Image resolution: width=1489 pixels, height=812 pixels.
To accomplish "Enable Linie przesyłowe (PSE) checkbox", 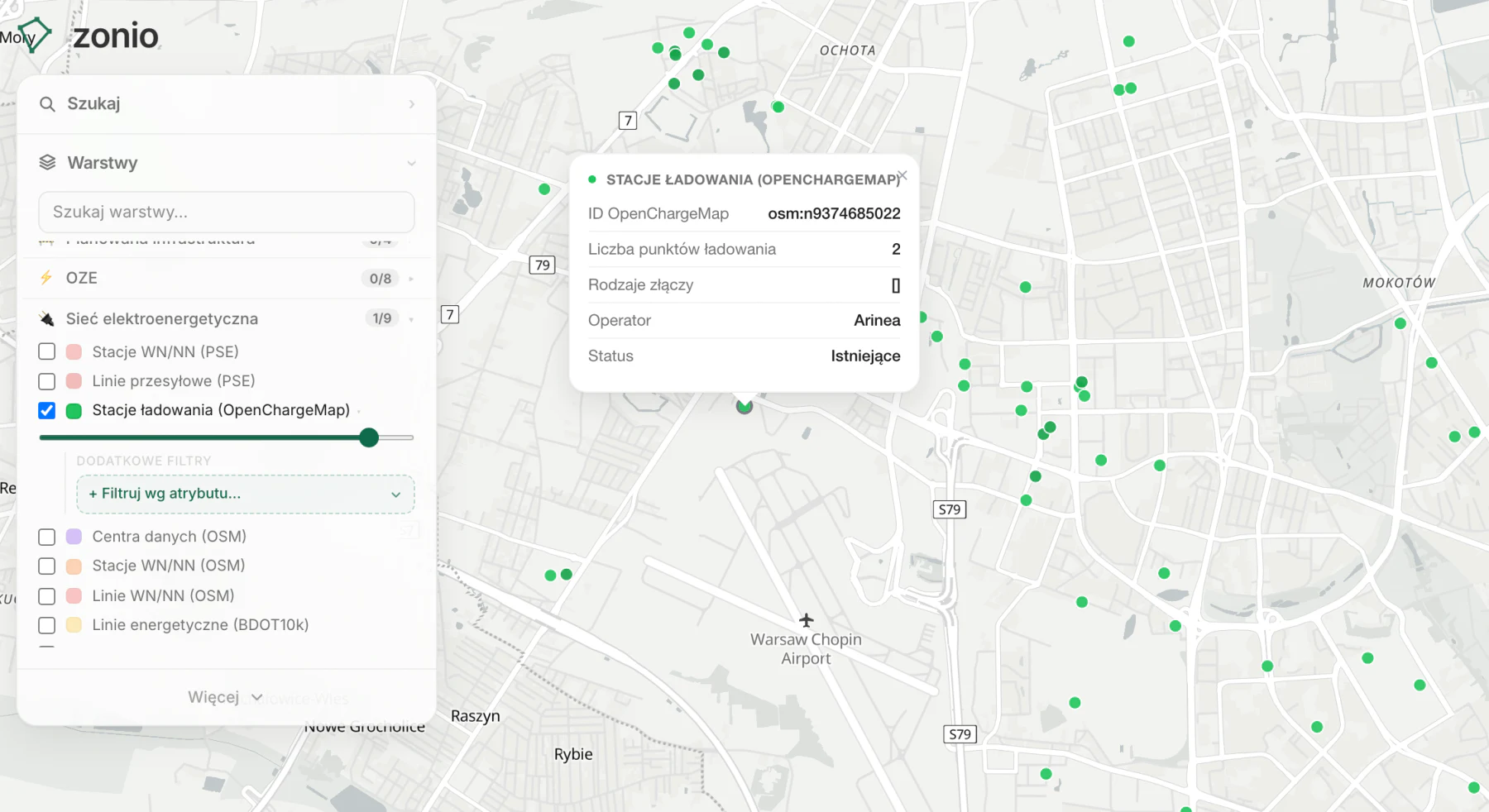I will point(47,381).
